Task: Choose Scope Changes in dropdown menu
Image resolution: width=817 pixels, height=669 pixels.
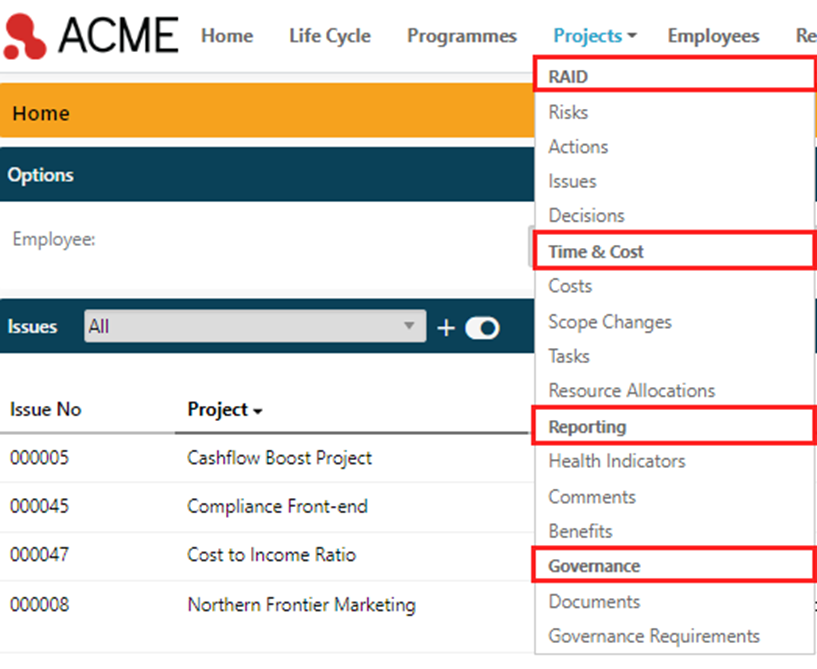Action: (x=610, y=322)
